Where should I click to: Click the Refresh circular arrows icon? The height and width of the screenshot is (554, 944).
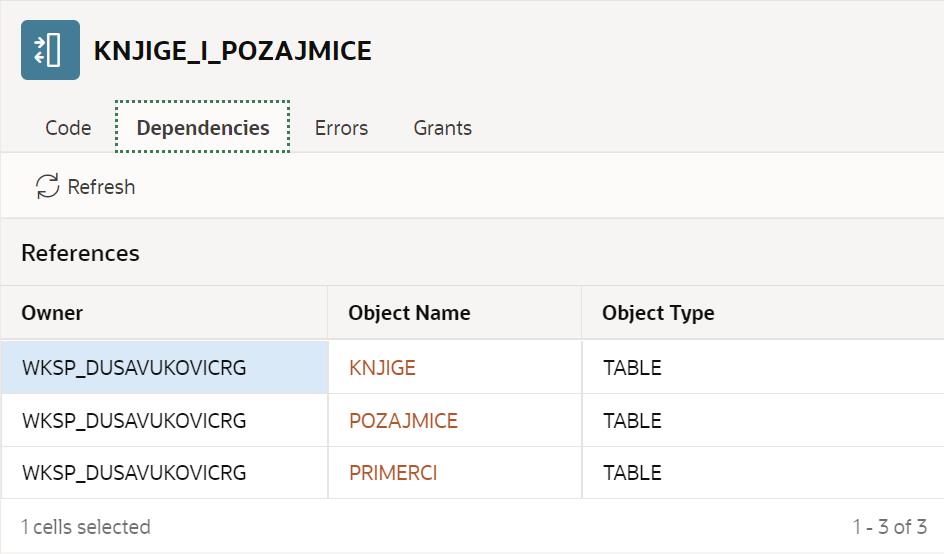pos(47,186)
